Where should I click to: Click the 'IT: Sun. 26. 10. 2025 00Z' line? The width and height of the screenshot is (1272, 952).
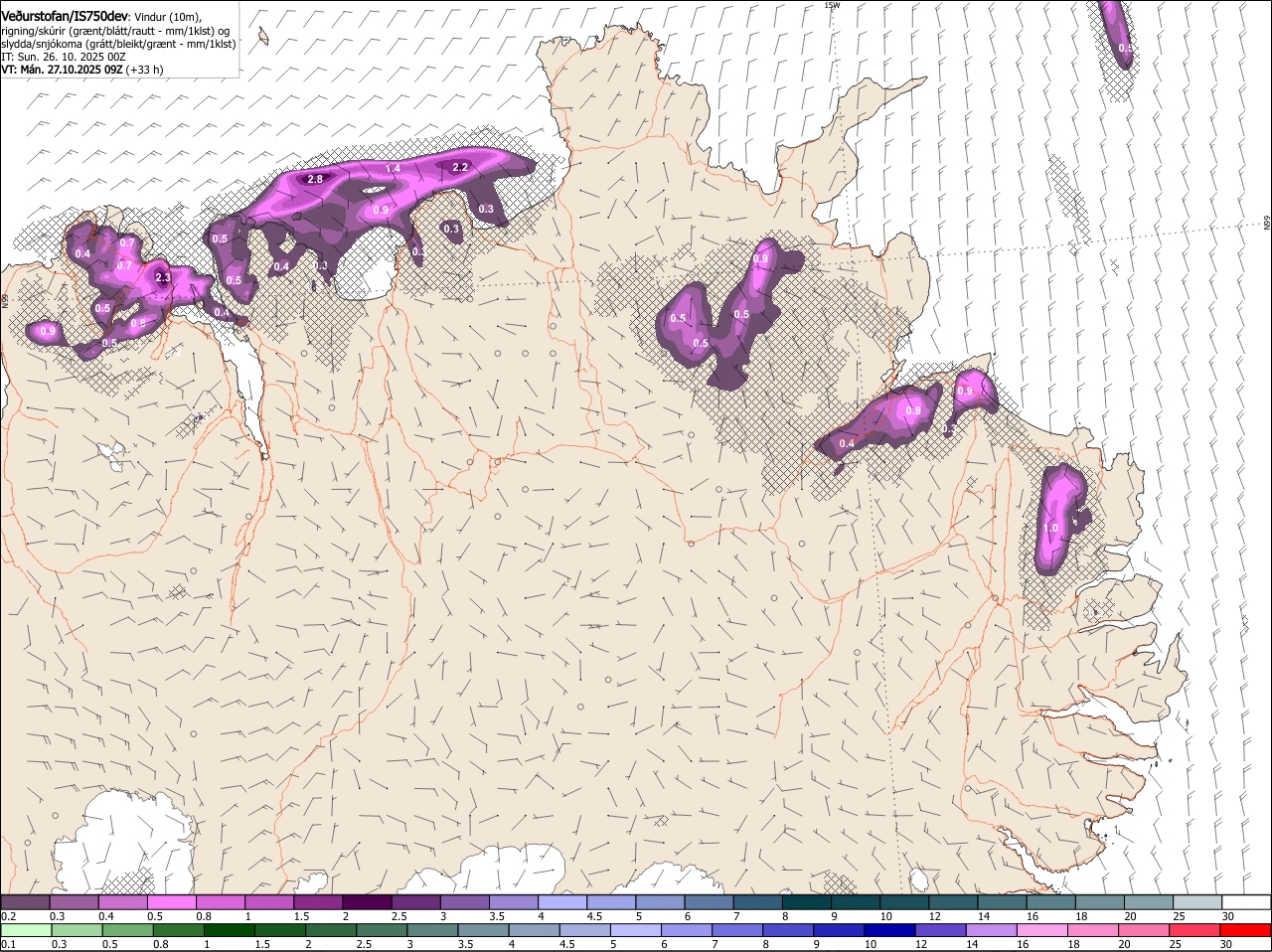[62, 57]
